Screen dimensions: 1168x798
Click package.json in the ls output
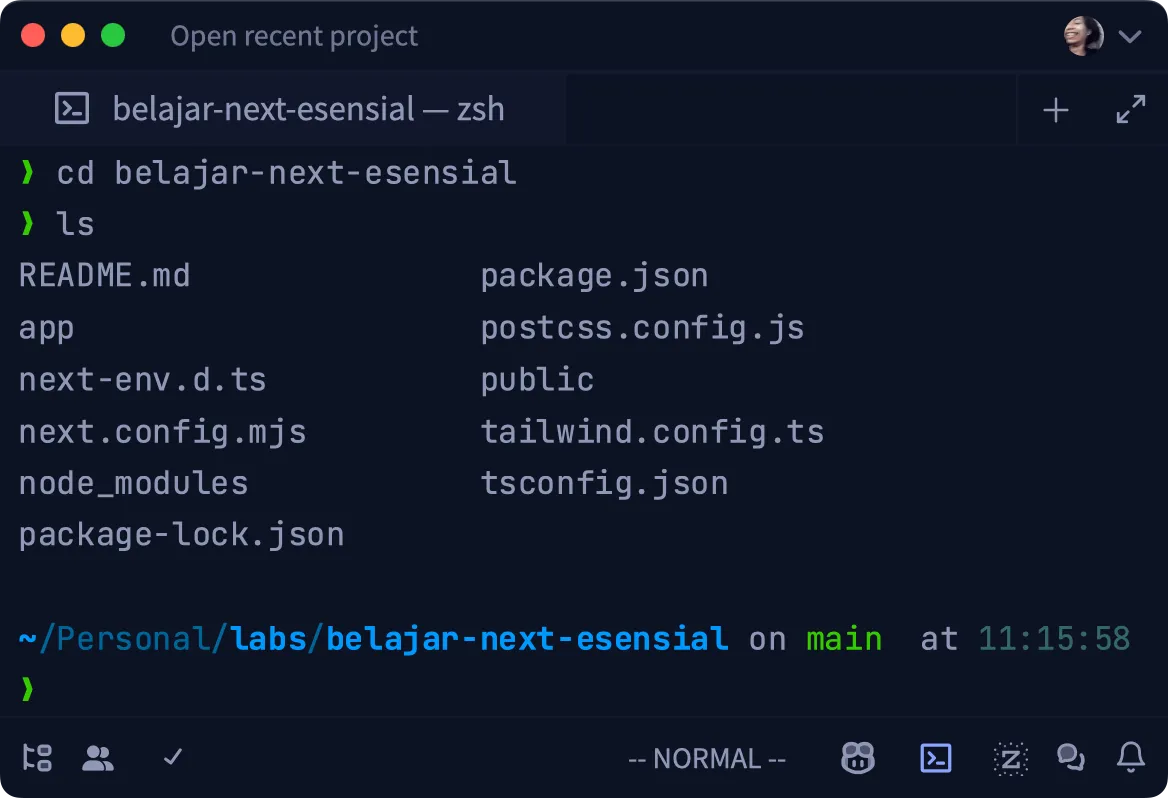tap(594, 276)
